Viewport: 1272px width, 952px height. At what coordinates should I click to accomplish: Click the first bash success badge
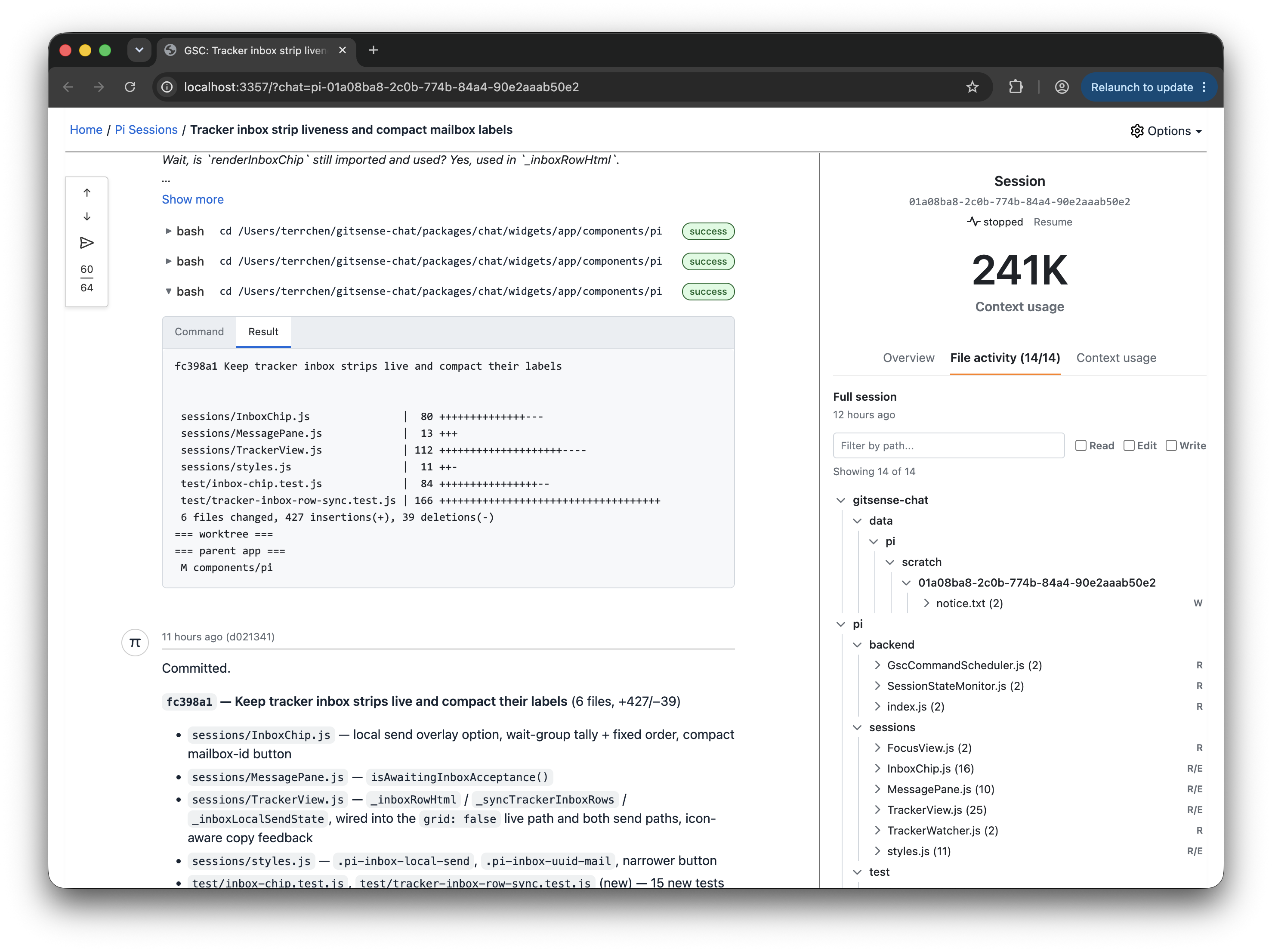click(707, 231)
